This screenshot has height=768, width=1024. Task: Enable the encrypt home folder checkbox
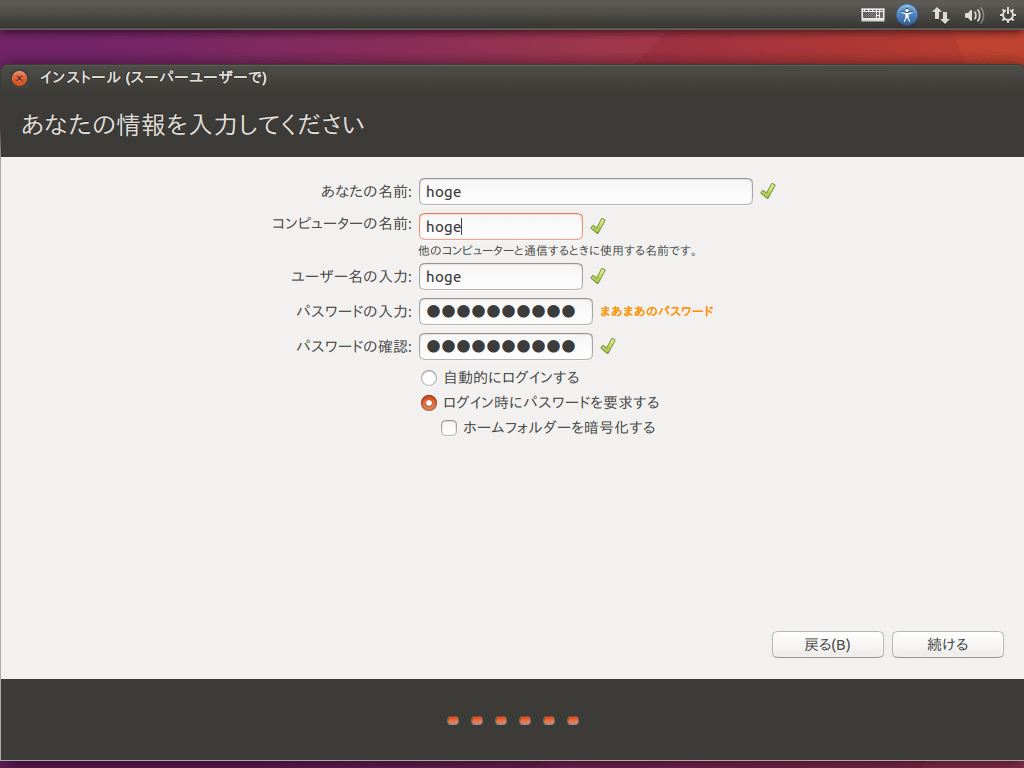pos(449,428)
